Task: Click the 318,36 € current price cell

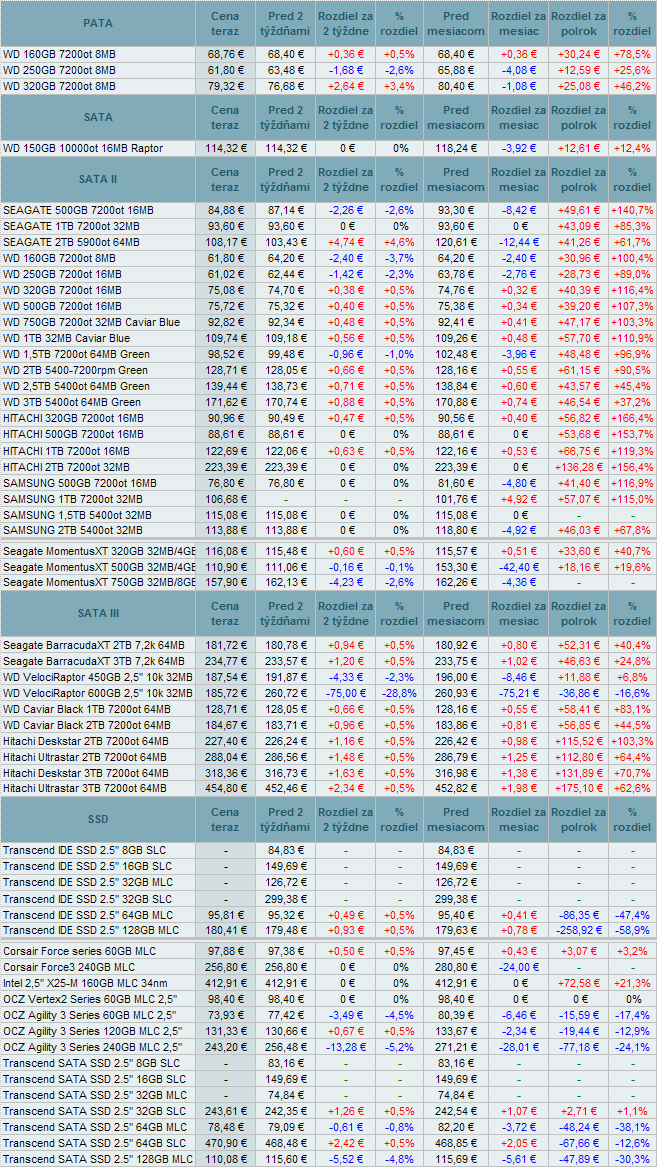Action: click(225, 773)
